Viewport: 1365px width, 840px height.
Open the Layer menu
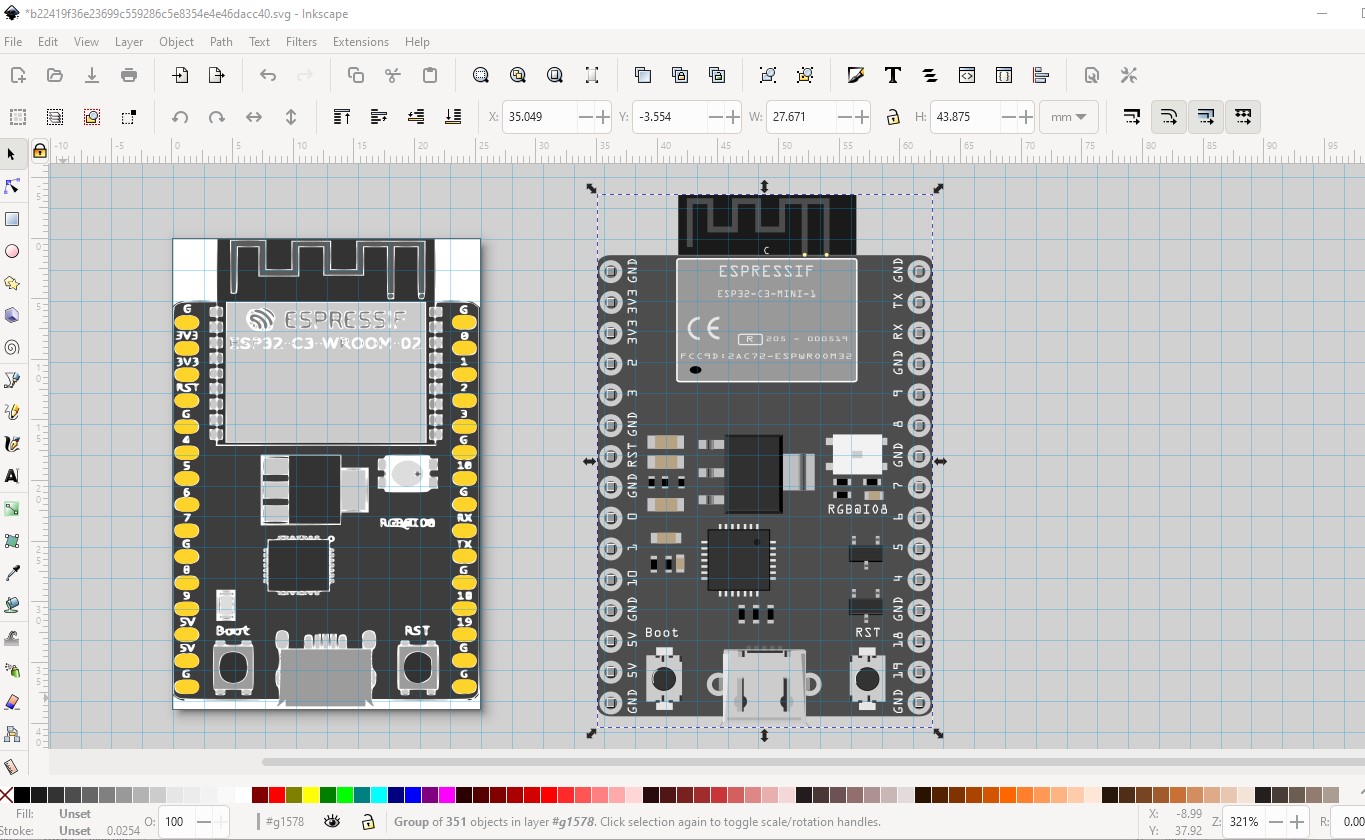coord(129,42)
